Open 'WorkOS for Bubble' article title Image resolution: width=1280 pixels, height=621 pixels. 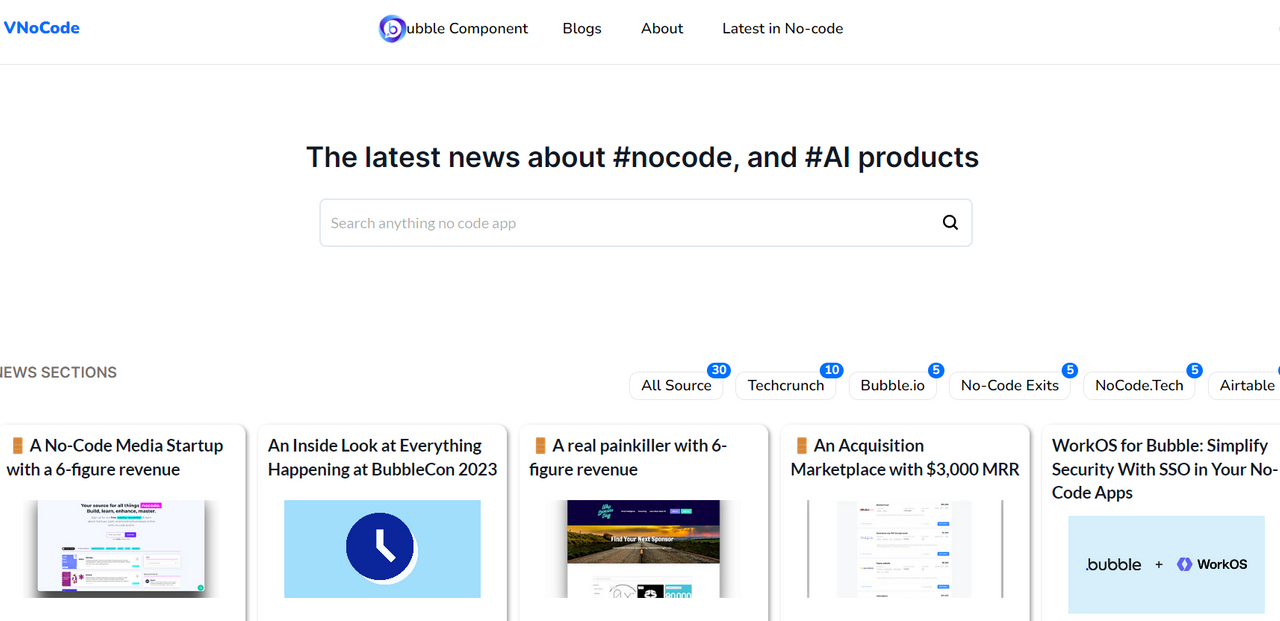[x=1165, y=469]
